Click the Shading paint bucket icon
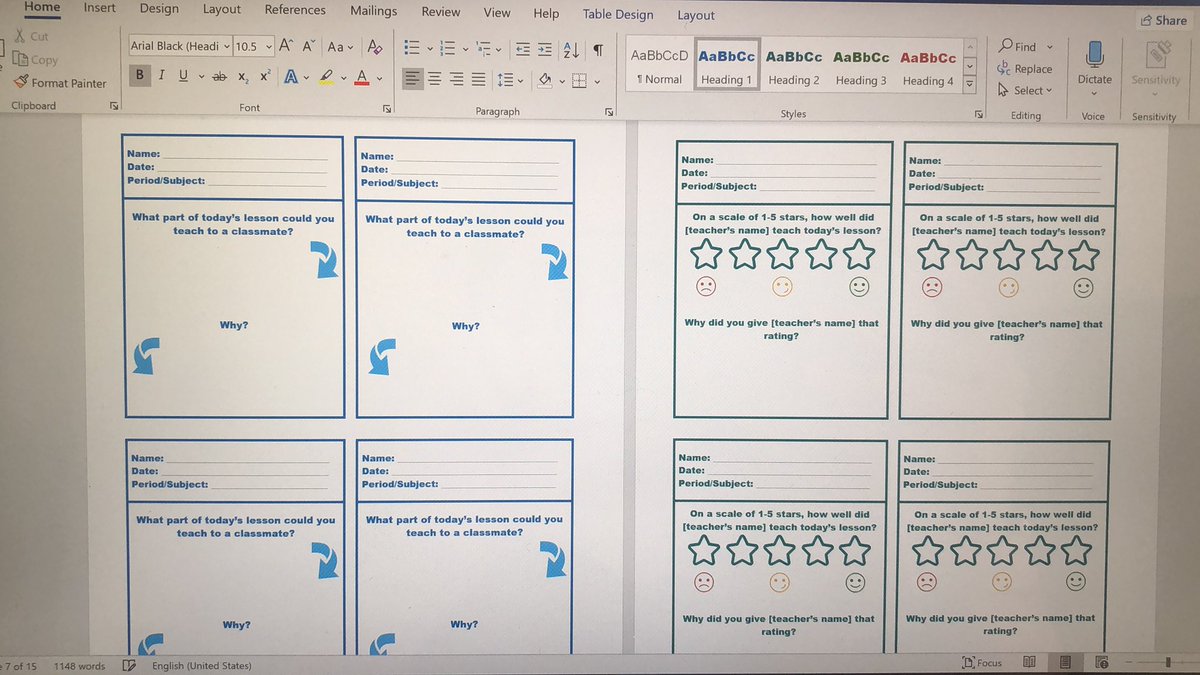This screenshot has width=1200, height=675. [x=544, y=80]
